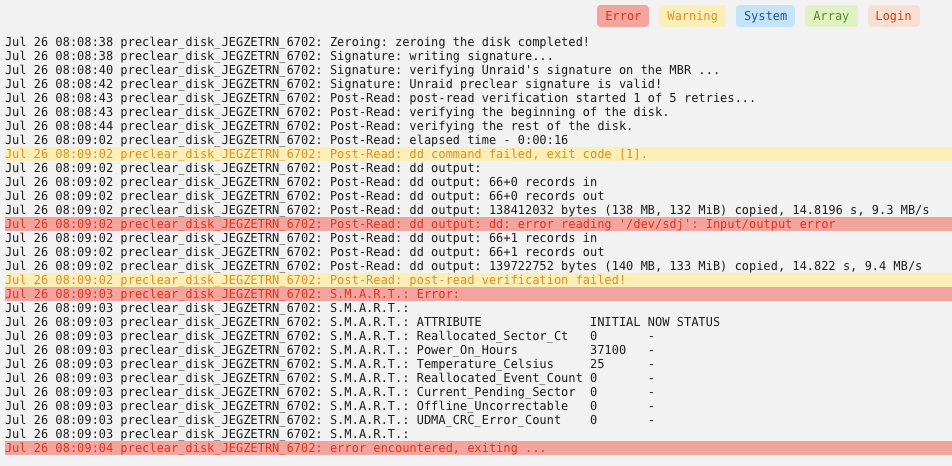Screen dimensions: 952x466
Task: Select the '66+1 records out' log line
Action: pyautogui.click(x=305, y=252)
